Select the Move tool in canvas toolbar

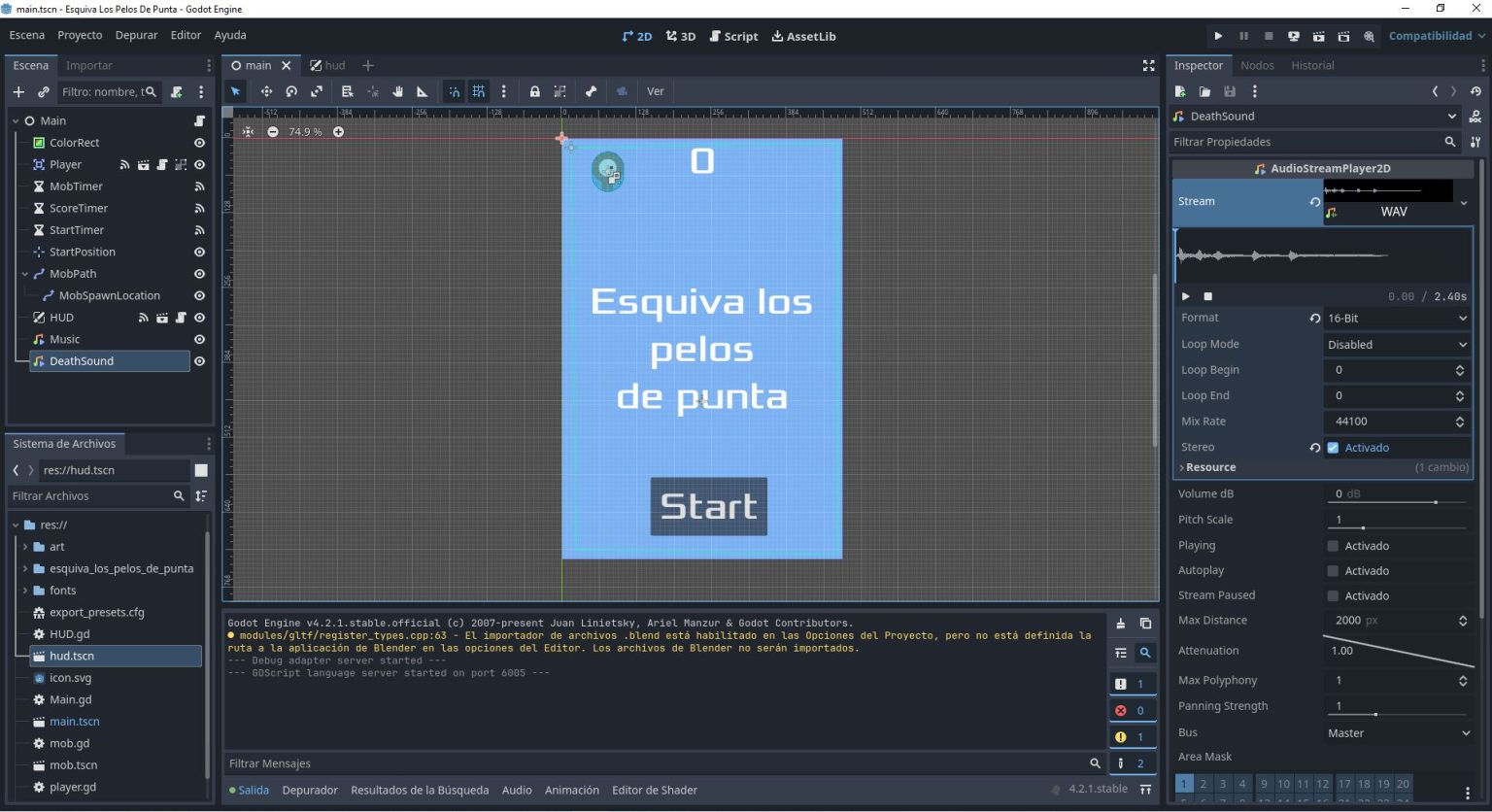(267, 90)
